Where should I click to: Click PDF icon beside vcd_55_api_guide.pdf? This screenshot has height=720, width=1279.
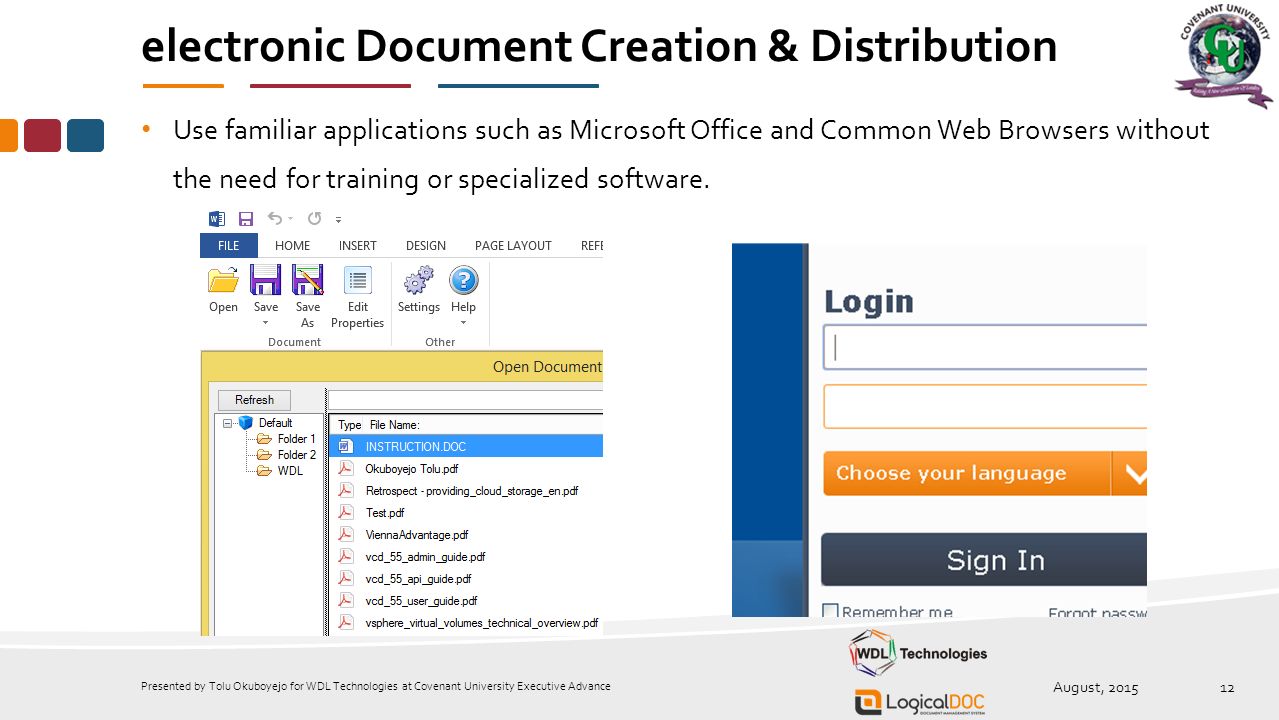coord(346,578)
